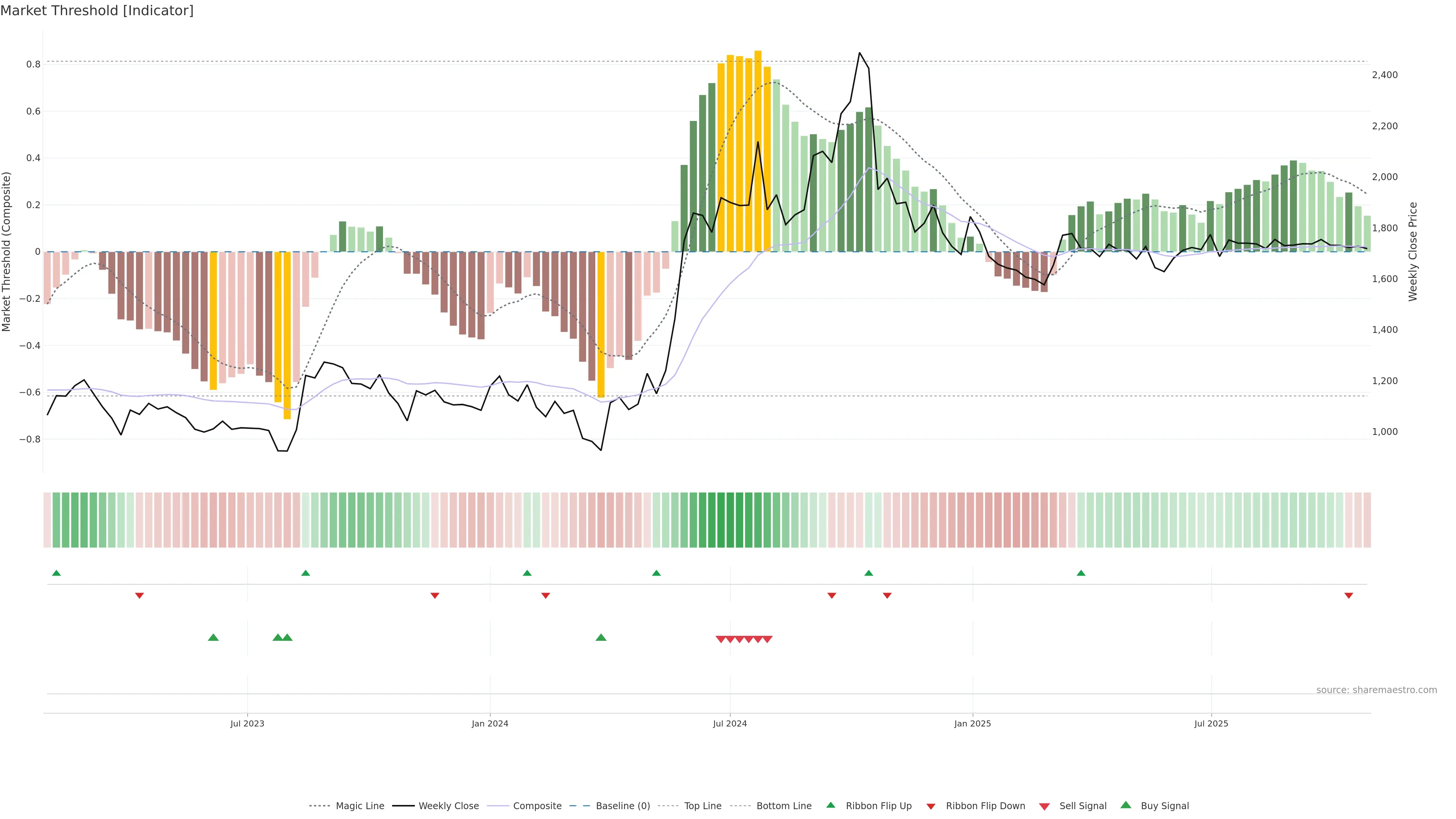Click the darkest green ribbon cell at Jul 2024

click(x=730, y=520)
